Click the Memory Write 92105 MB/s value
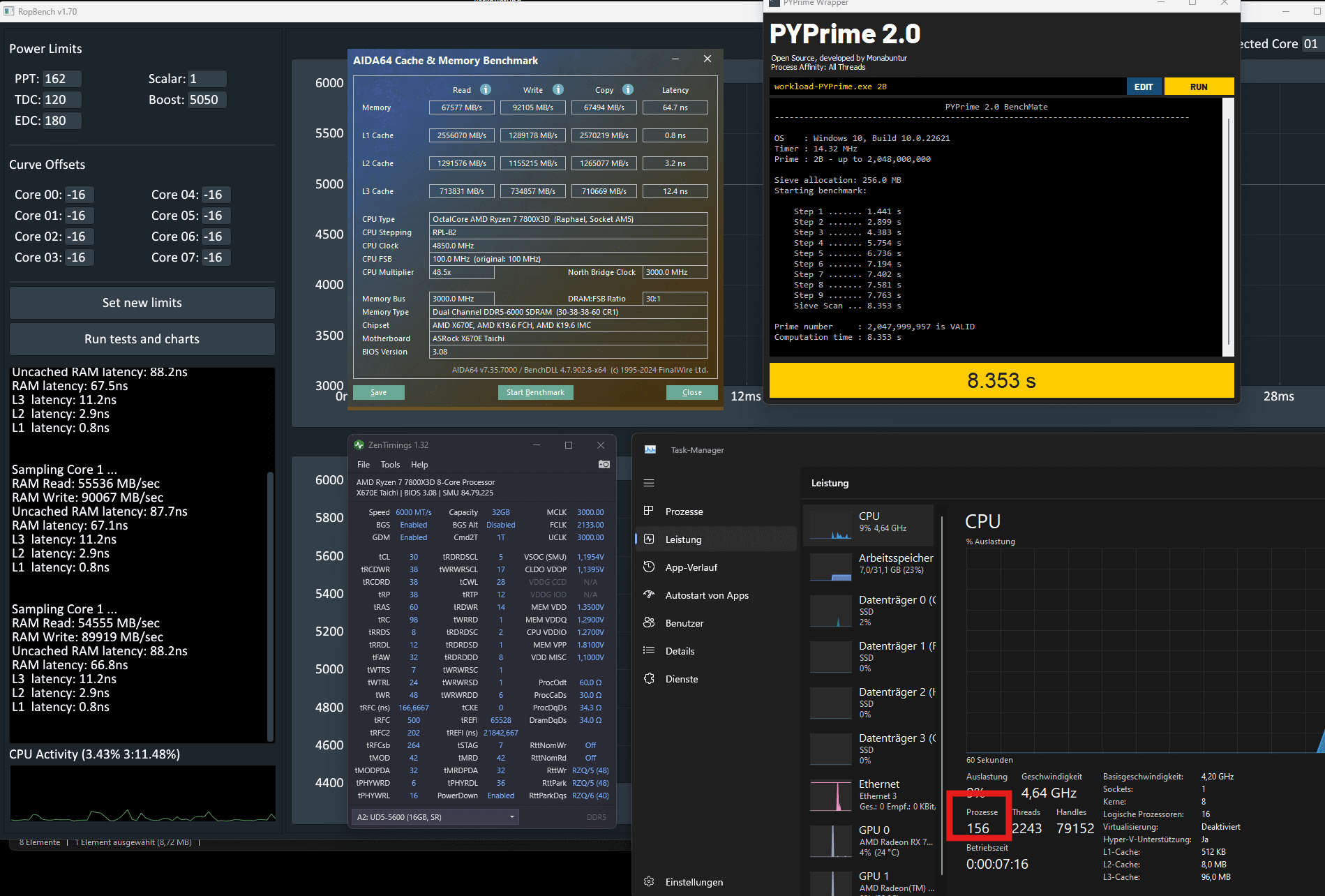This screenshot has width=1325, height=896. tap(533, 107)
